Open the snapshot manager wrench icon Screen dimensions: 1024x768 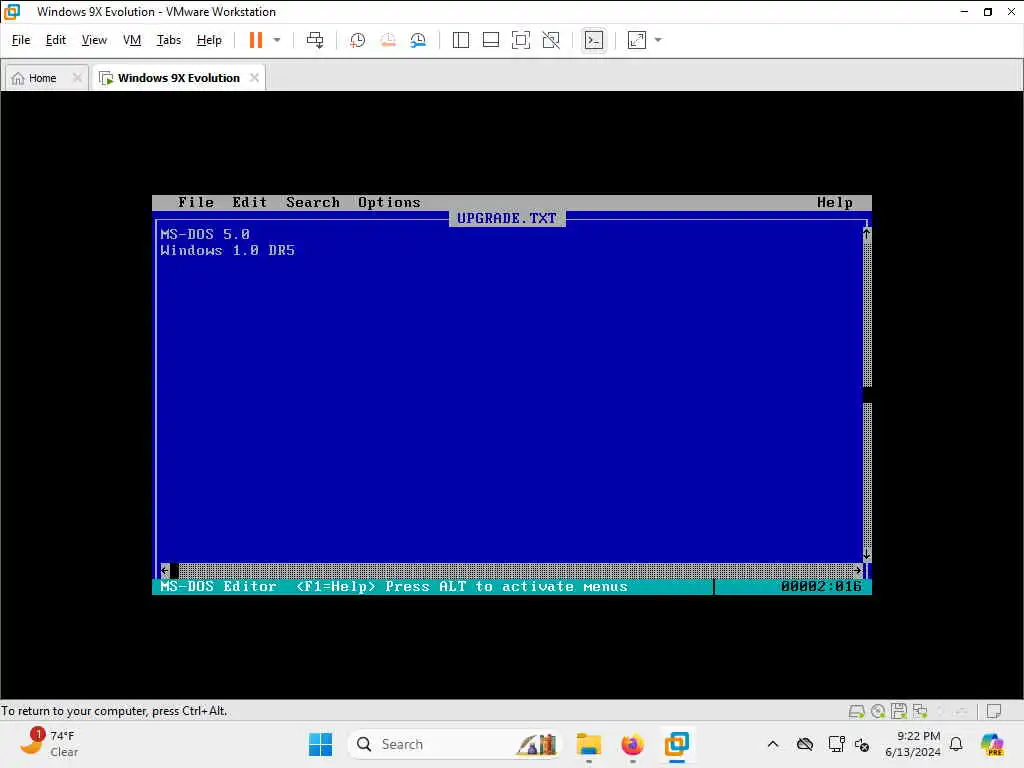click(x=418, y=40)
